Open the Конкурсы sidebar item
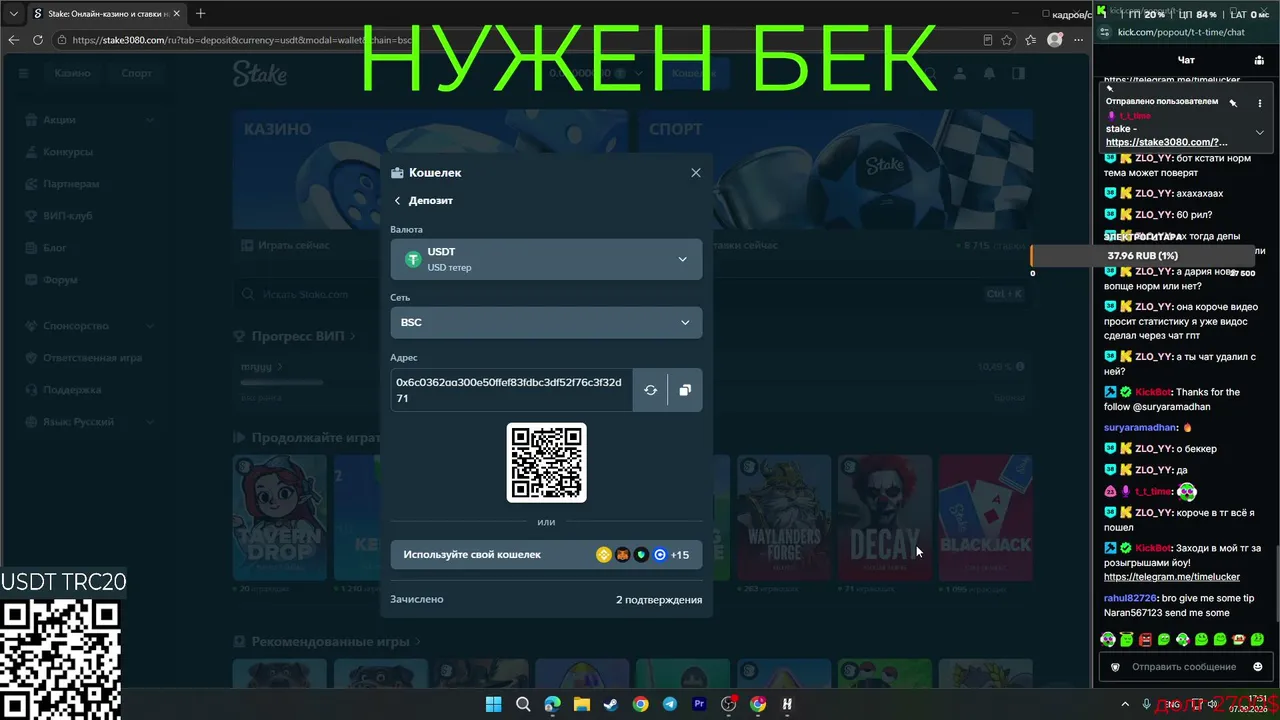Image resolution: width=1280 pixels, height=720 pixels. point(89,152)
